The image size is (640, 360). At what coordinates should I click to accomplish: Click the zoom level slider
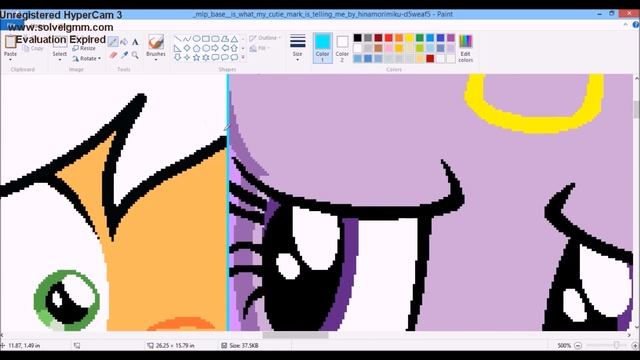pyautogui.click(x=616, y=346)
